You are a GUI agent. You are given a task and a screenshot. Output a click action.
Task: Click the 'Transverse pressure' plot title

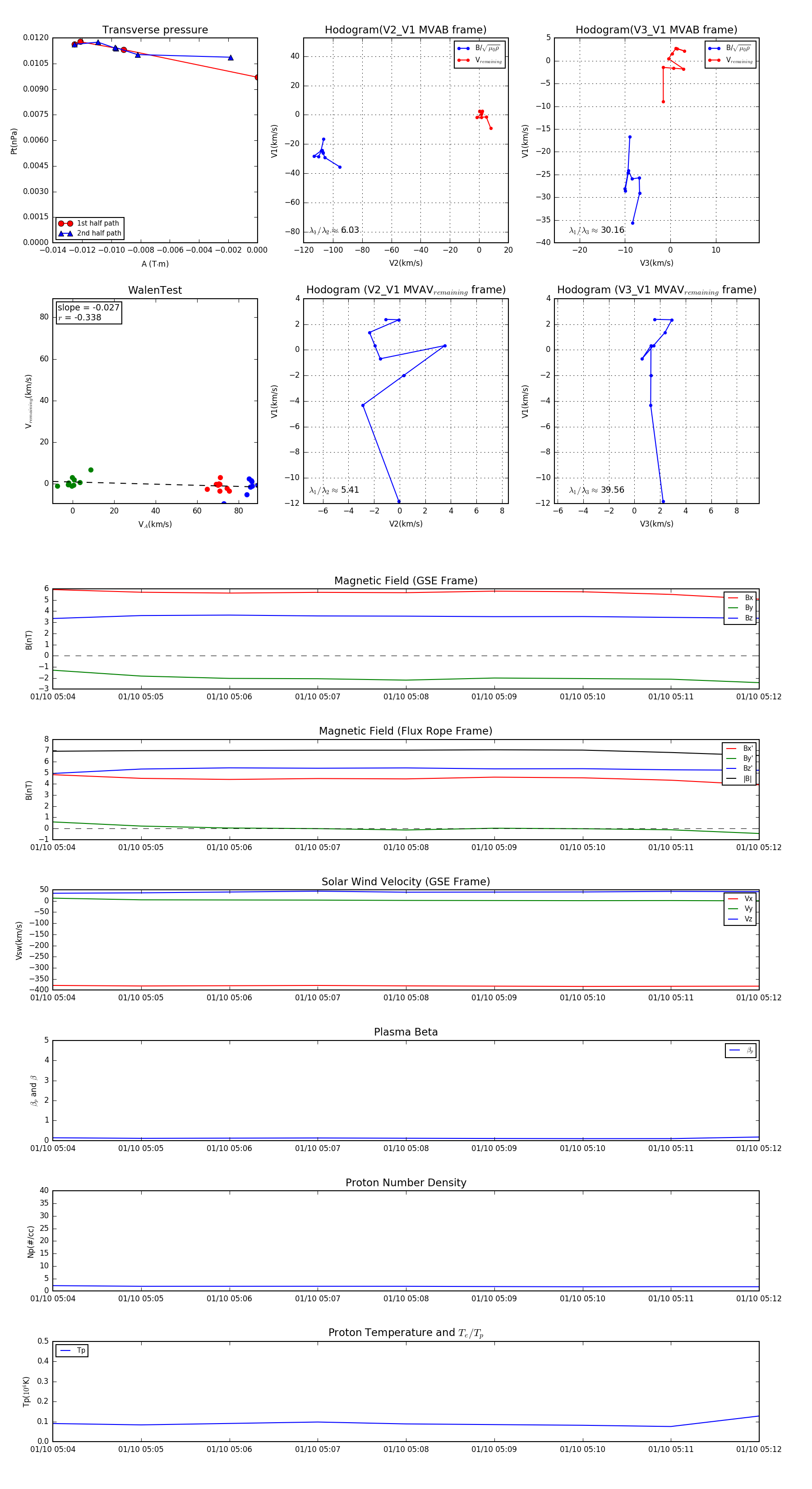pos(155,29)
